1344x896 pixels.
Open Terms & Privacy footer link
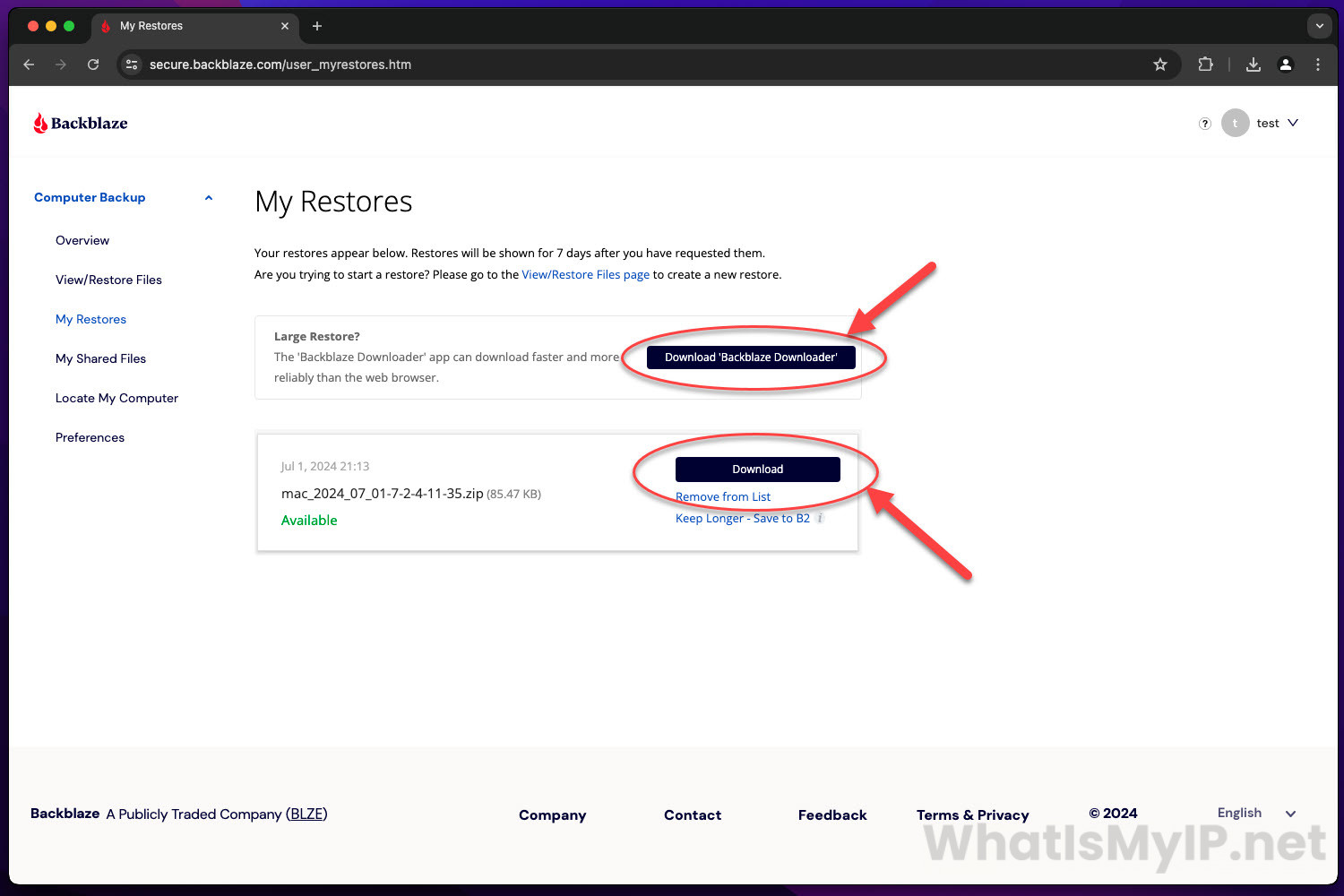coord(972,814)
